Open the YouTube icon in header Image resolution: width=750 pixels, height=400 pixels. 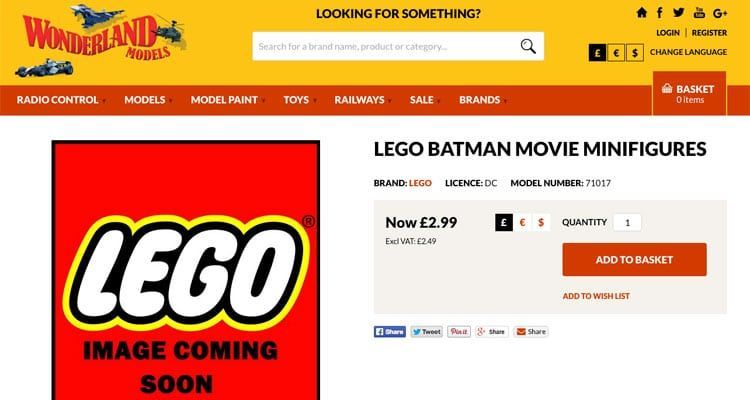click(699, 13)
